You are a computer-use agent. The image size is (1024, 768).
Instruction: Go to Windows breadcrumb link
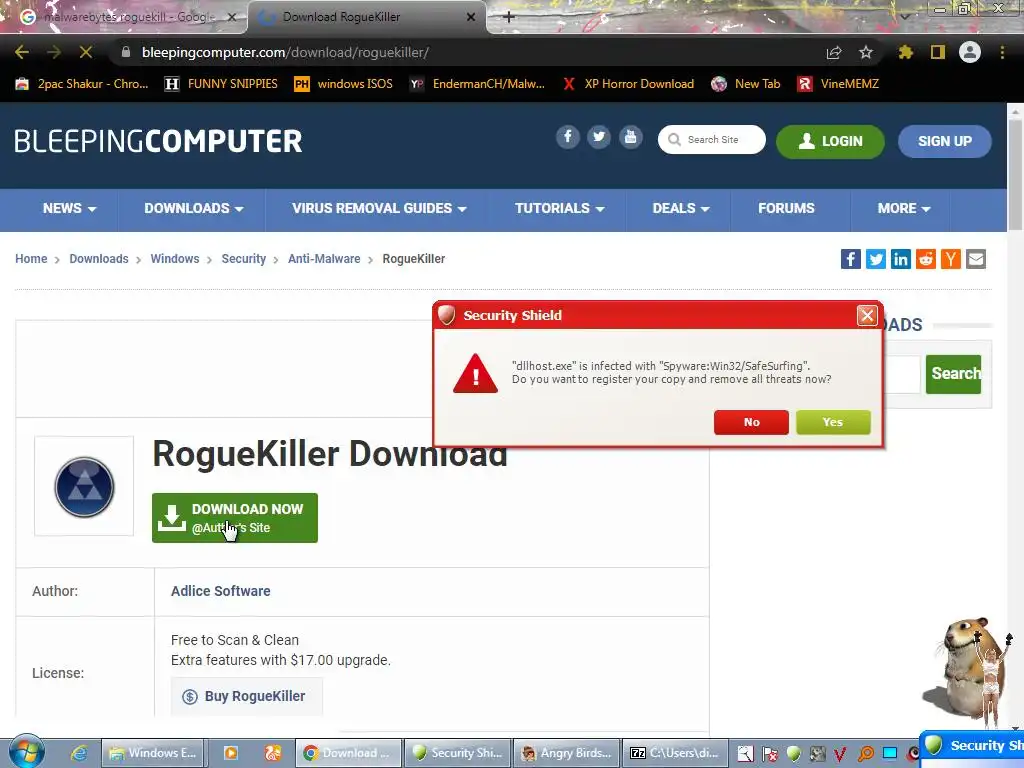(174, 259)
